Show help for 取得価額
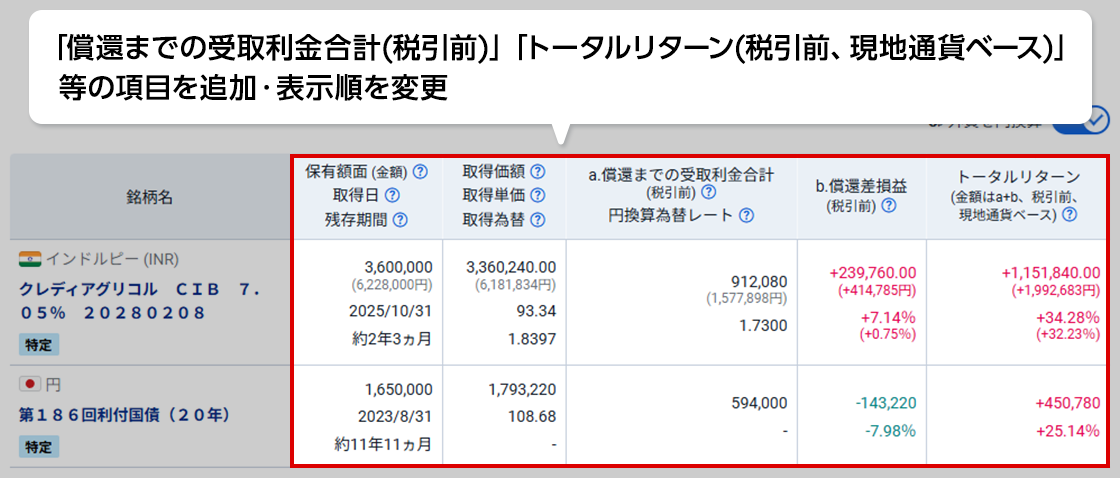The height and width of the screenshot is (478, 1120). coord(538,172)
